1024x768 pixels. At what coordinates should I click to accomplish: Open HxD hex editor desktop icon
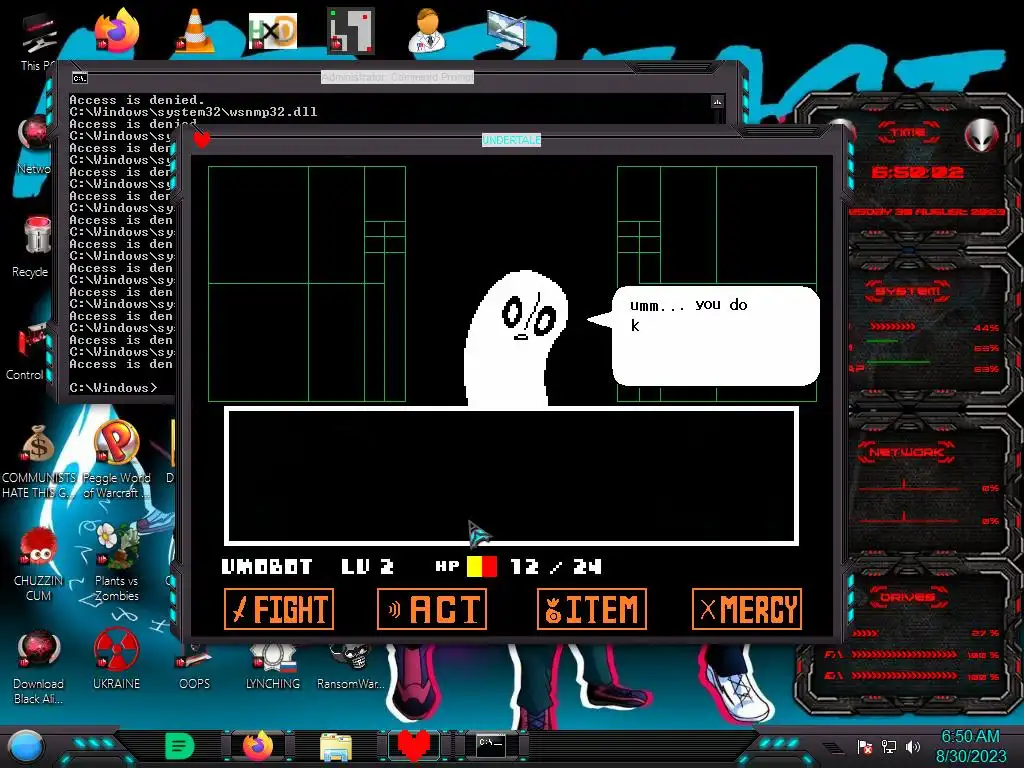coord(273,30)
